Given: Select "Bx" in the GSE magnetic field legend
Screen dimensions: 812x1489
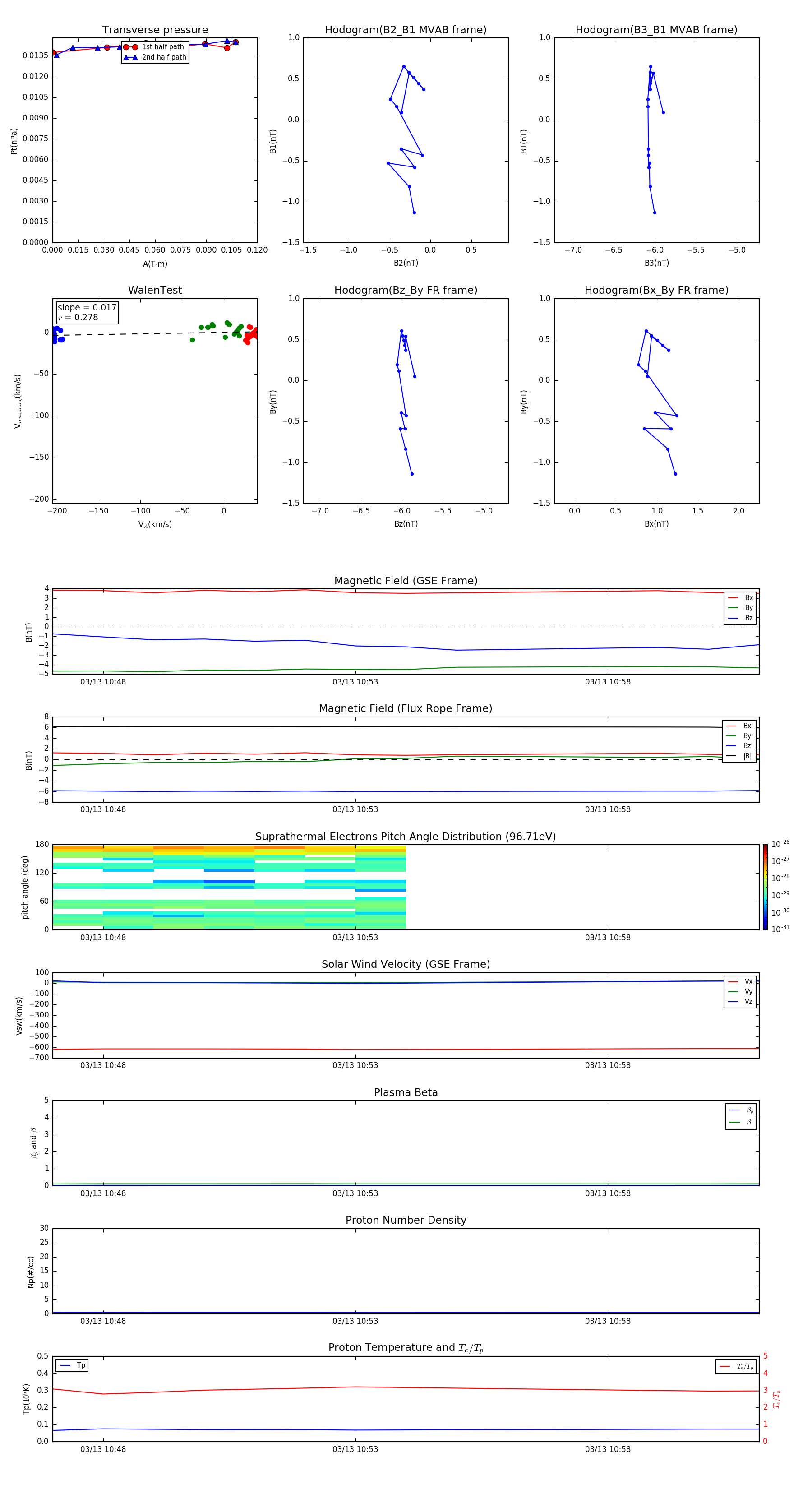Looking at the screenshot, I should point(740,598).
